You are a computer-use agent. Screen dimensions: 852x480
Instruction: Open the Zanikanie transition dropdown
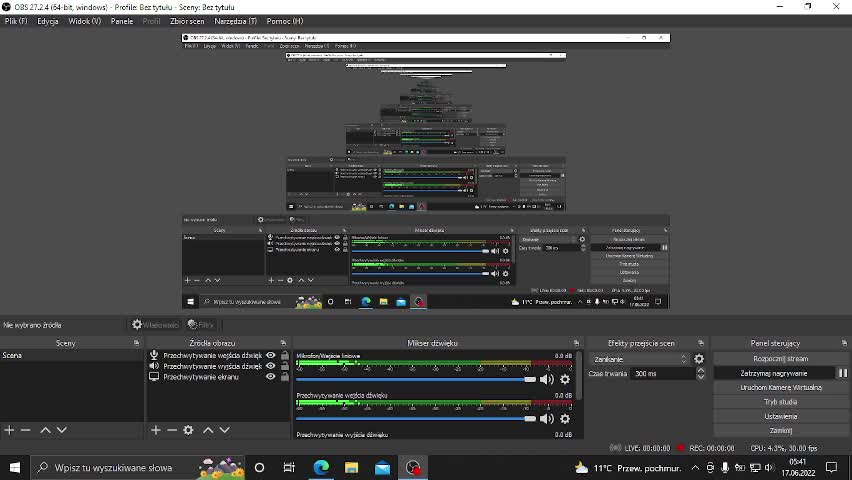[x=640, y=359]
